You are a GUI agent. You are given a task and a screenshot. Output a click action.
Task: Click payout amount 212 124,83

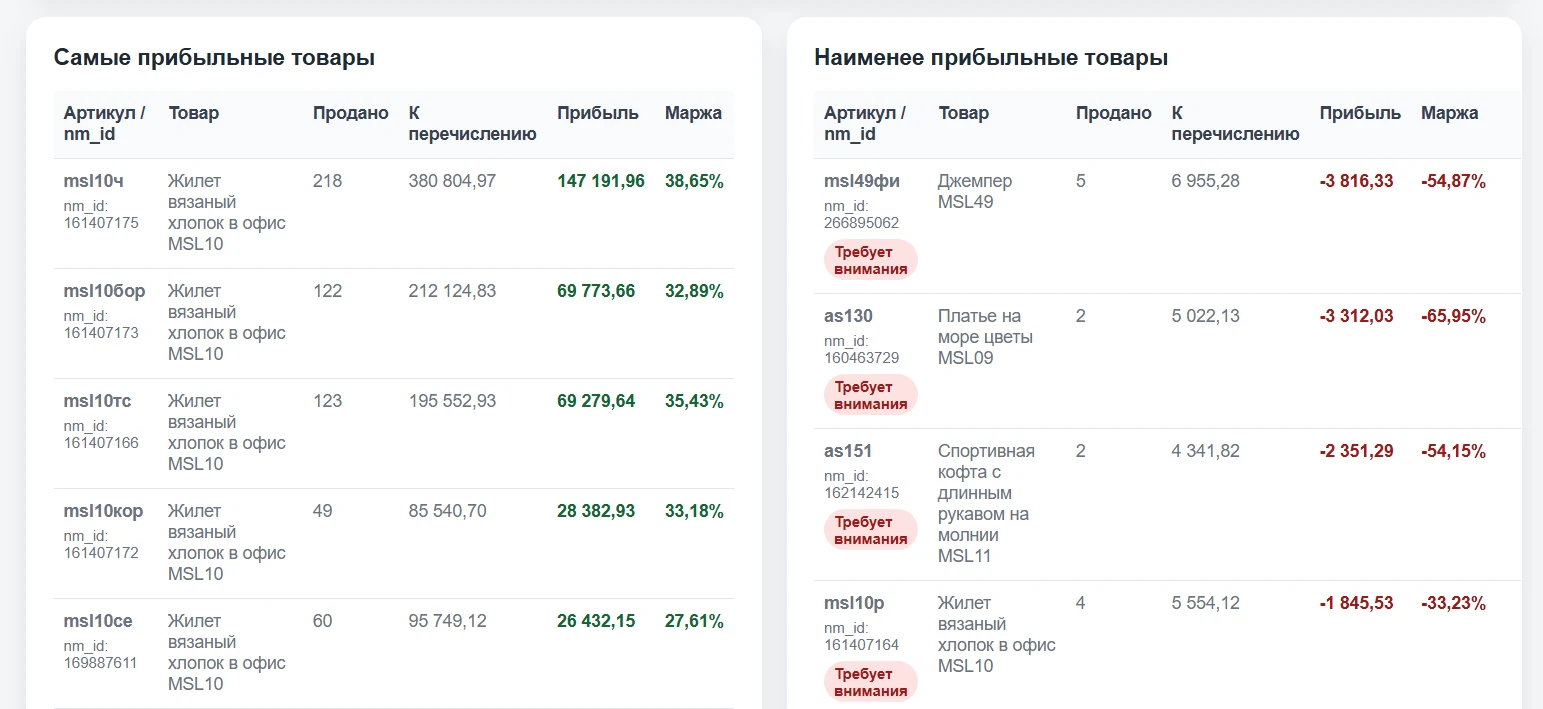[452, 291]
